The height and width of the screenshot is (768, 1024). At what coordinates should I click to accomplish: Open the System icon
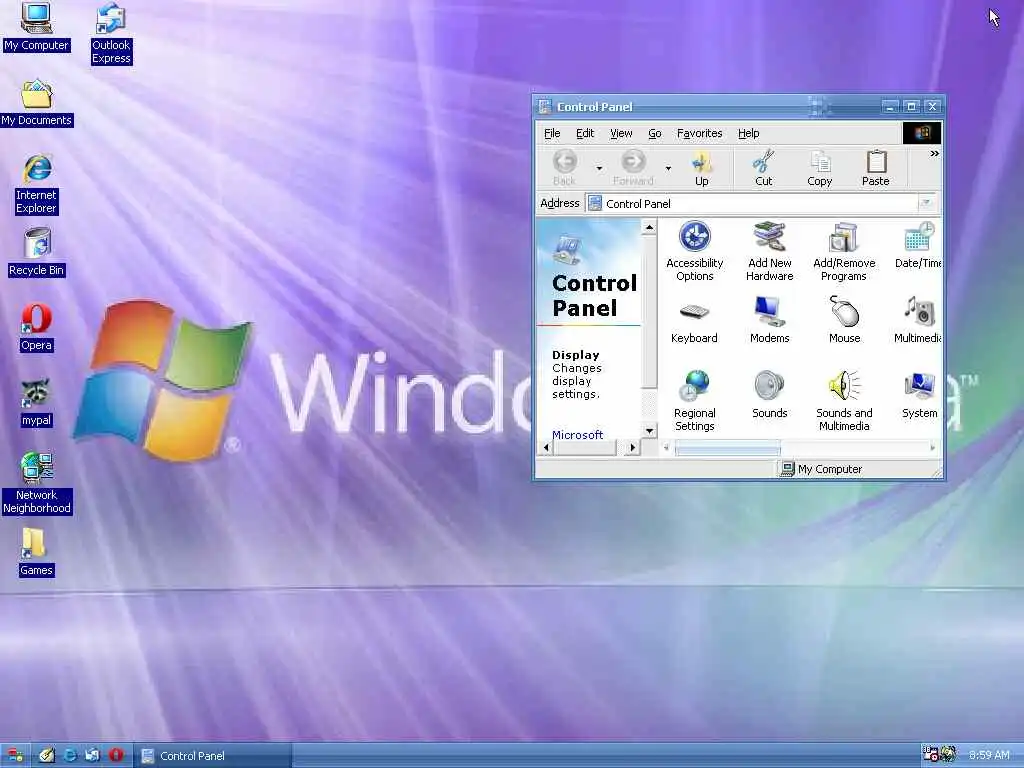click(920, 395)
